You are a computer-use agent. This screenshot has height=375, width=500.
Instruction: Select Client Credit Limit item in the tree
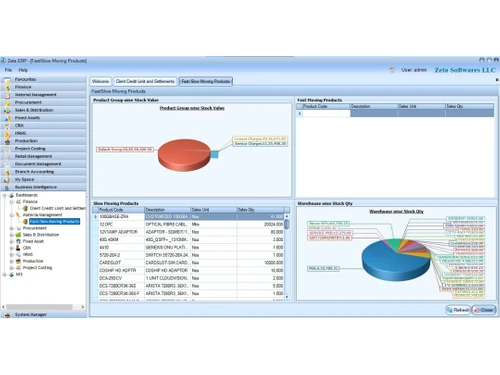tap(57, 208)
